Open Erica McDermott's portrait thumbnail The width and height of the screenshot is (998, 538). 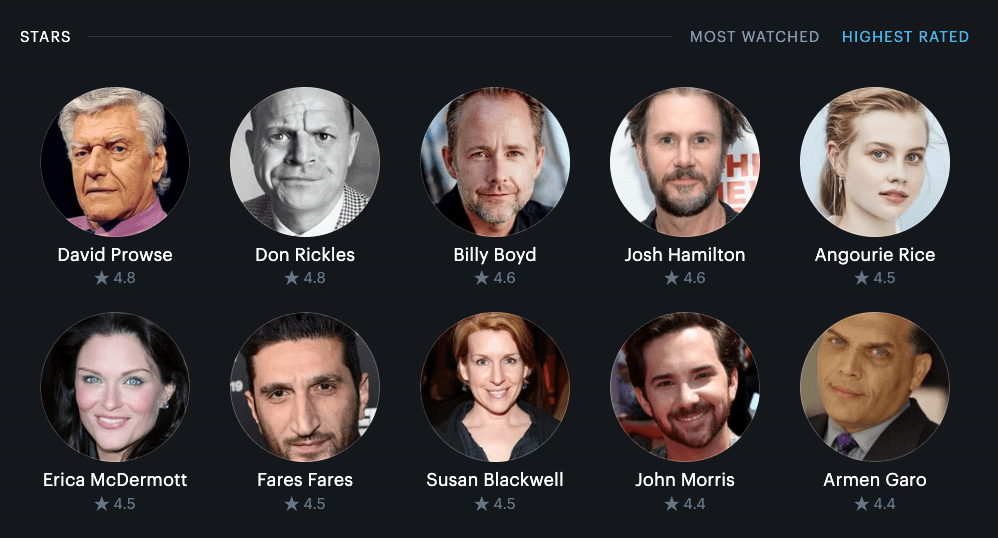[x=115, y=387]
